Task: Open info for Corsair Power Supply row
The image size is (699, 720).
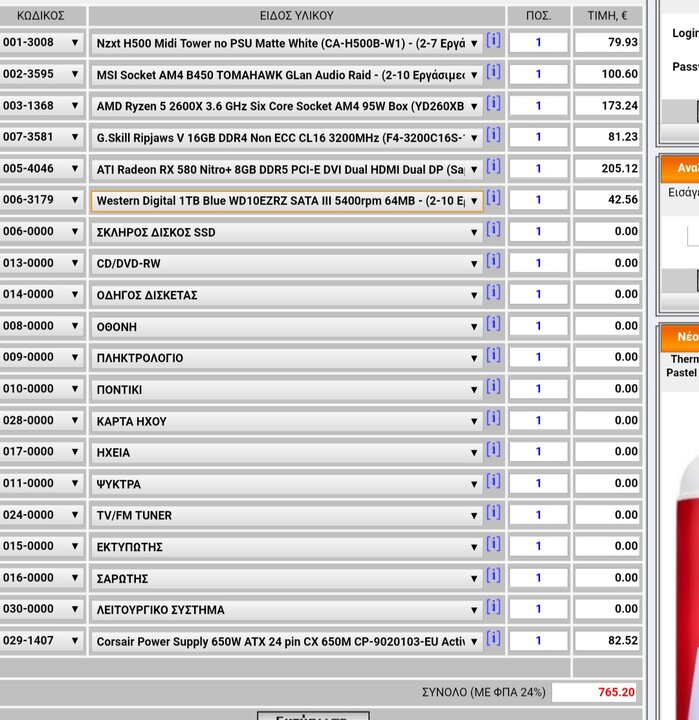Action: (x=493, y=639)
